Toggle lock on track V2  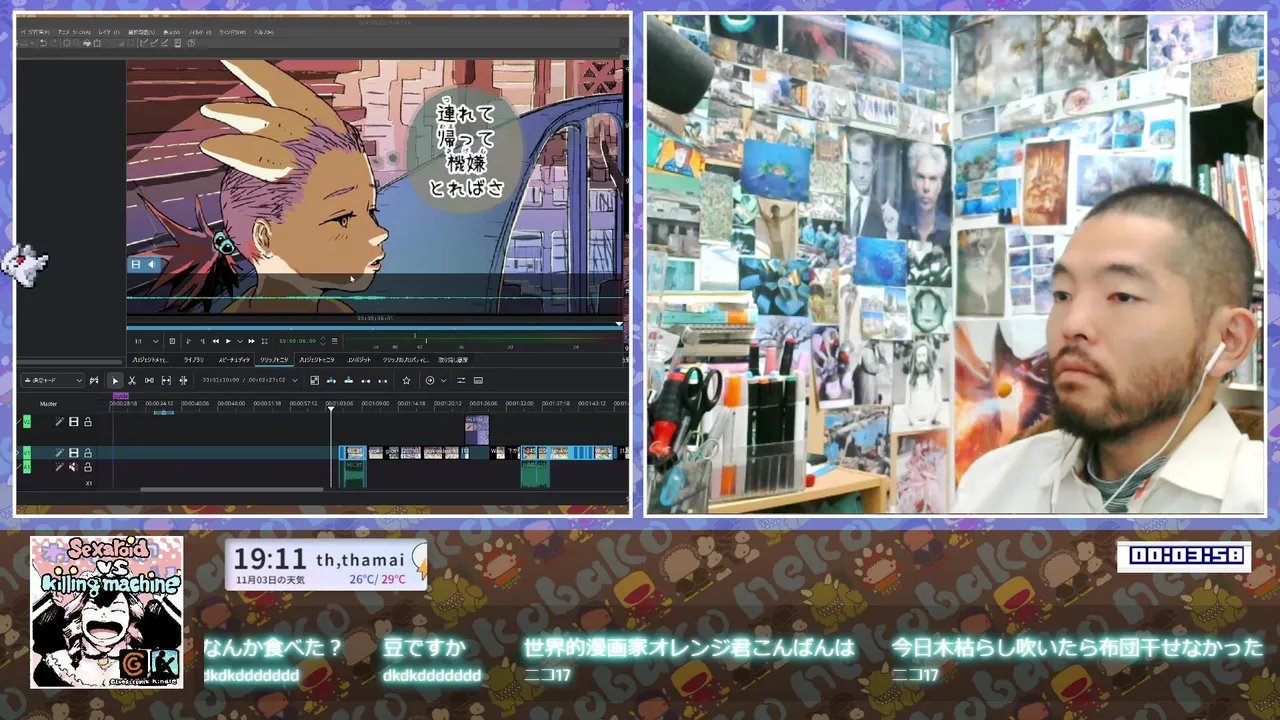(88, 422)
